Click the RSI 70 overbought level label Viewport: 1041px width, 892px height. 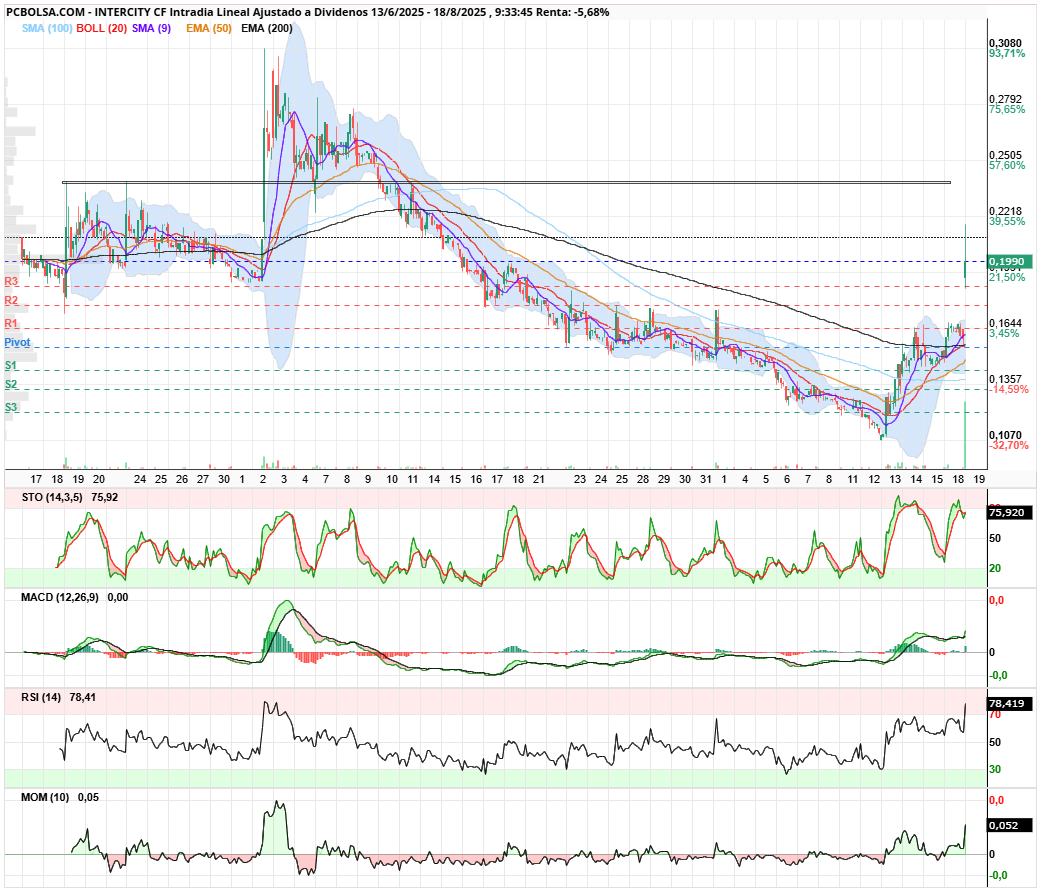[x=995, y=715]
